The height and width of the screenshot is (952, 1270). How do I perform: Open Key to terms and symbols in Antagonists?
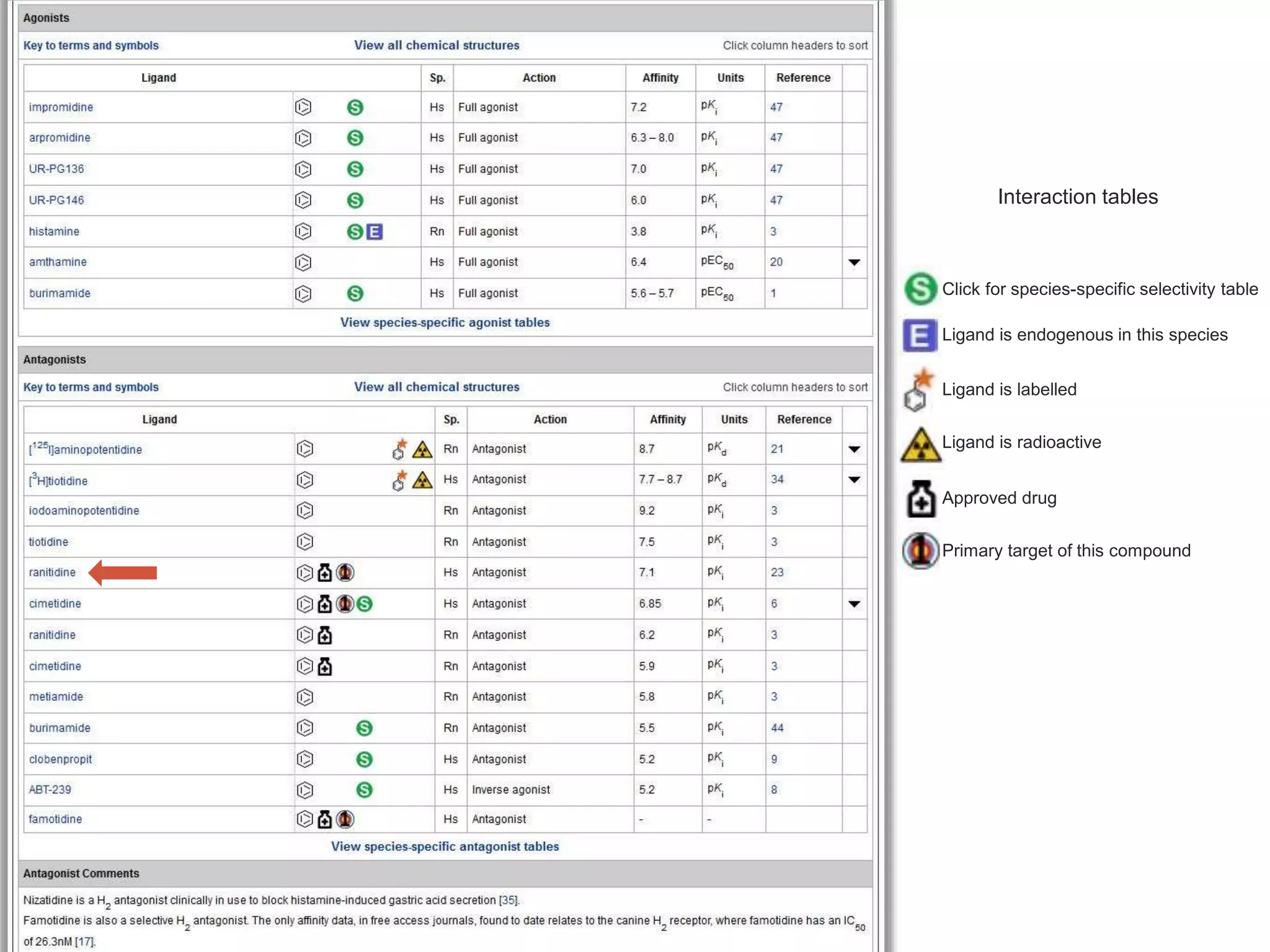(91, 387)
